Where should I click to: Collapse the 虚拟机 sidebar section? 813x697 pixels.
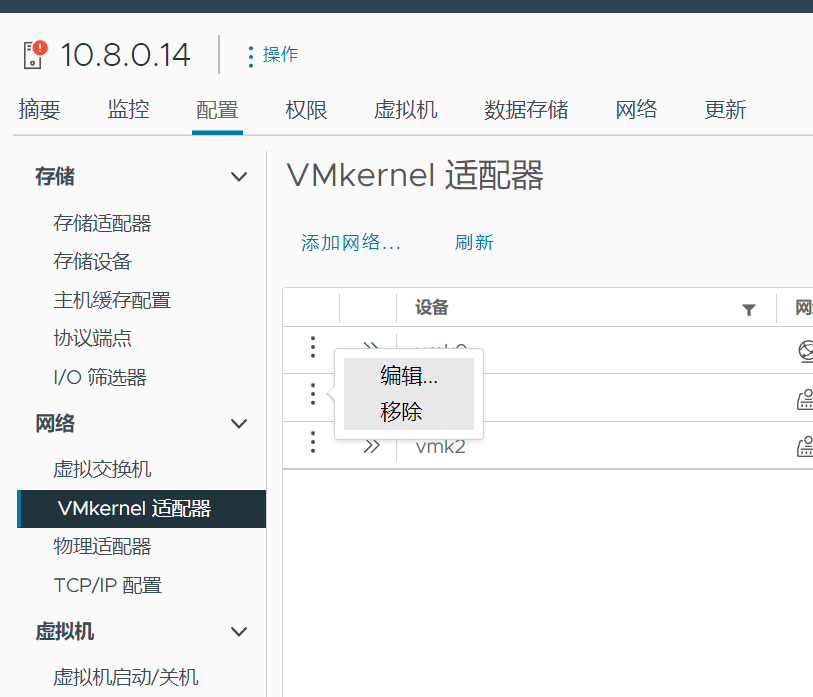coord(239,632)
